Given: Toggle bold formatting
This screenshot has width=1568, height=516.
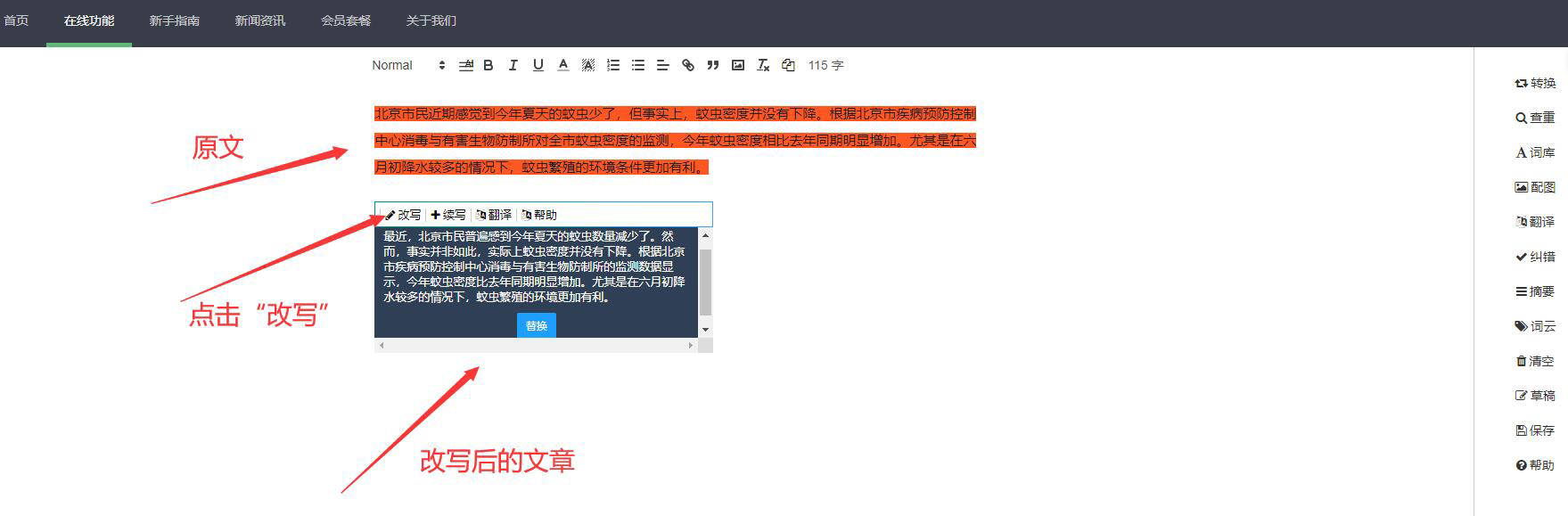Looking at the screenshot, I should point(488,65).
